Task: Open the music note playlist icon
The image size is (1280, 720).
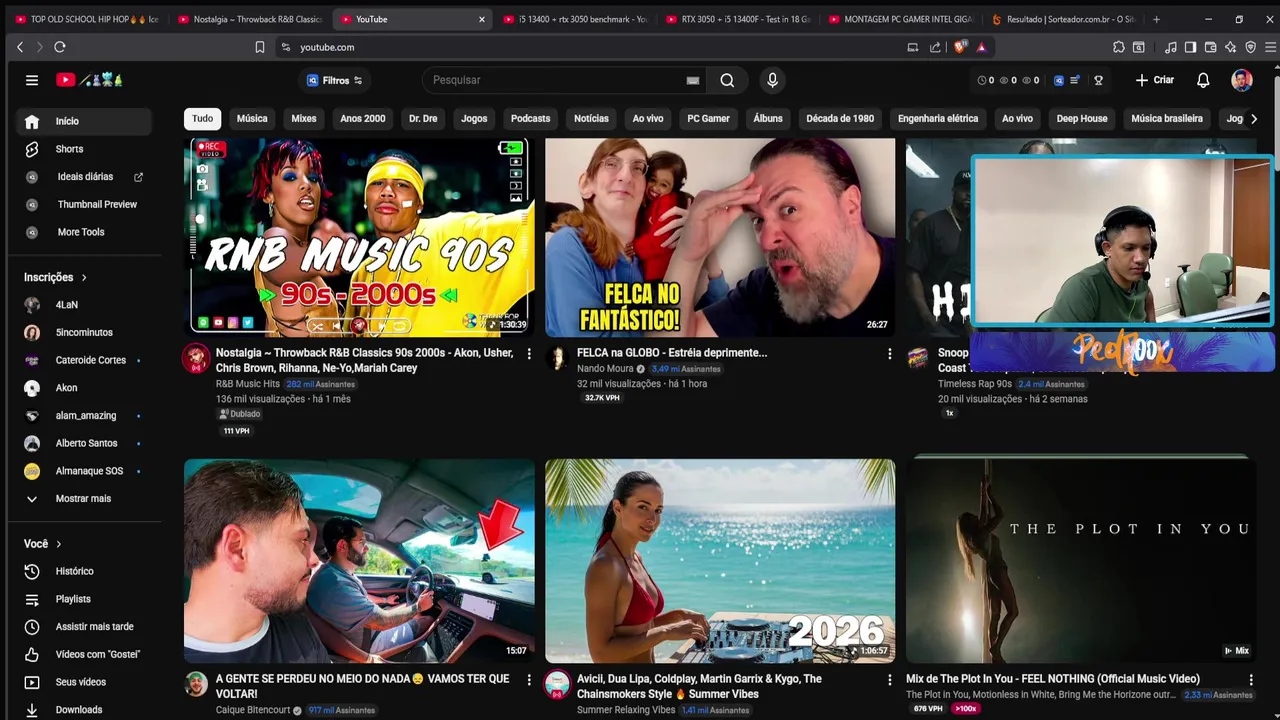Action: (x=1171, y=47)
